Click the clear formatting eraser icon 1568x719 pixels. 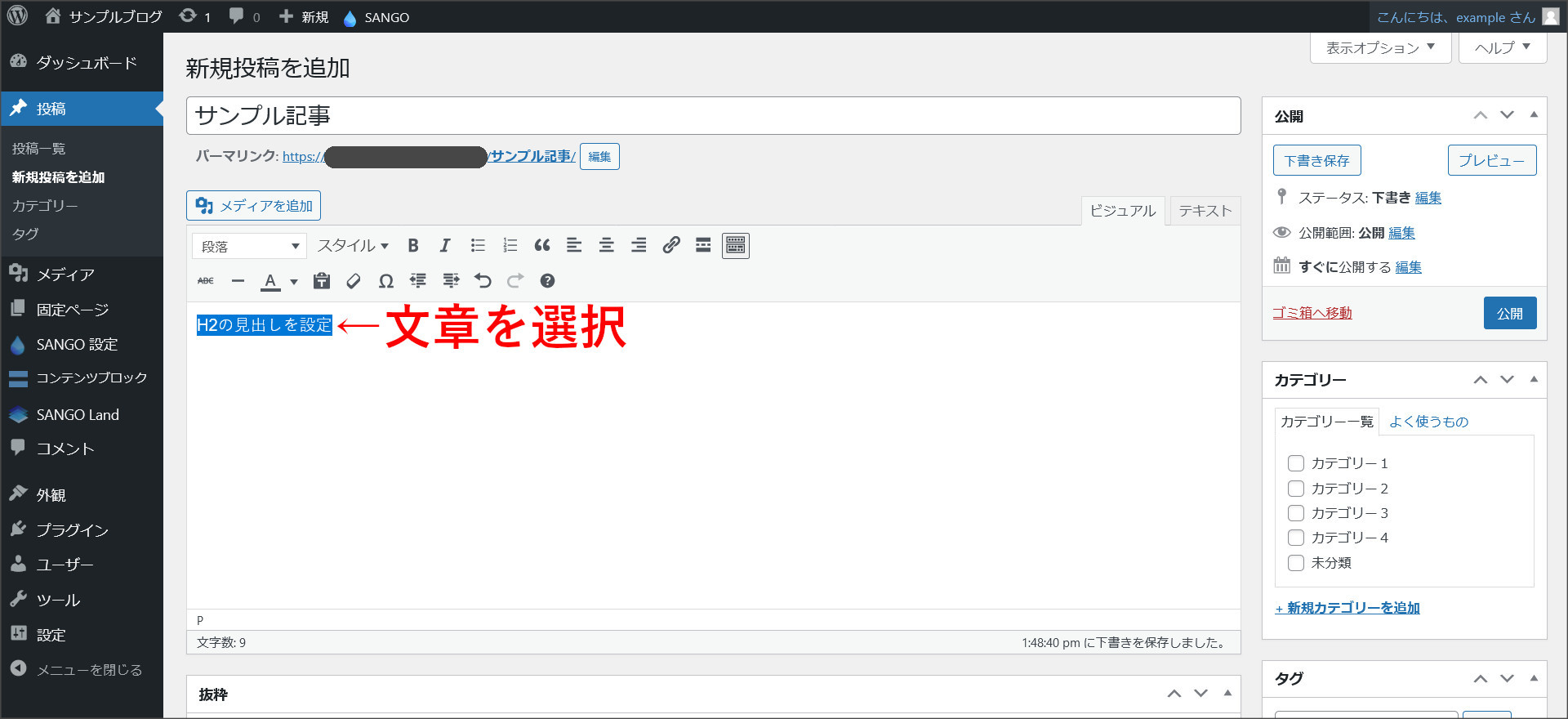point(354,281)
